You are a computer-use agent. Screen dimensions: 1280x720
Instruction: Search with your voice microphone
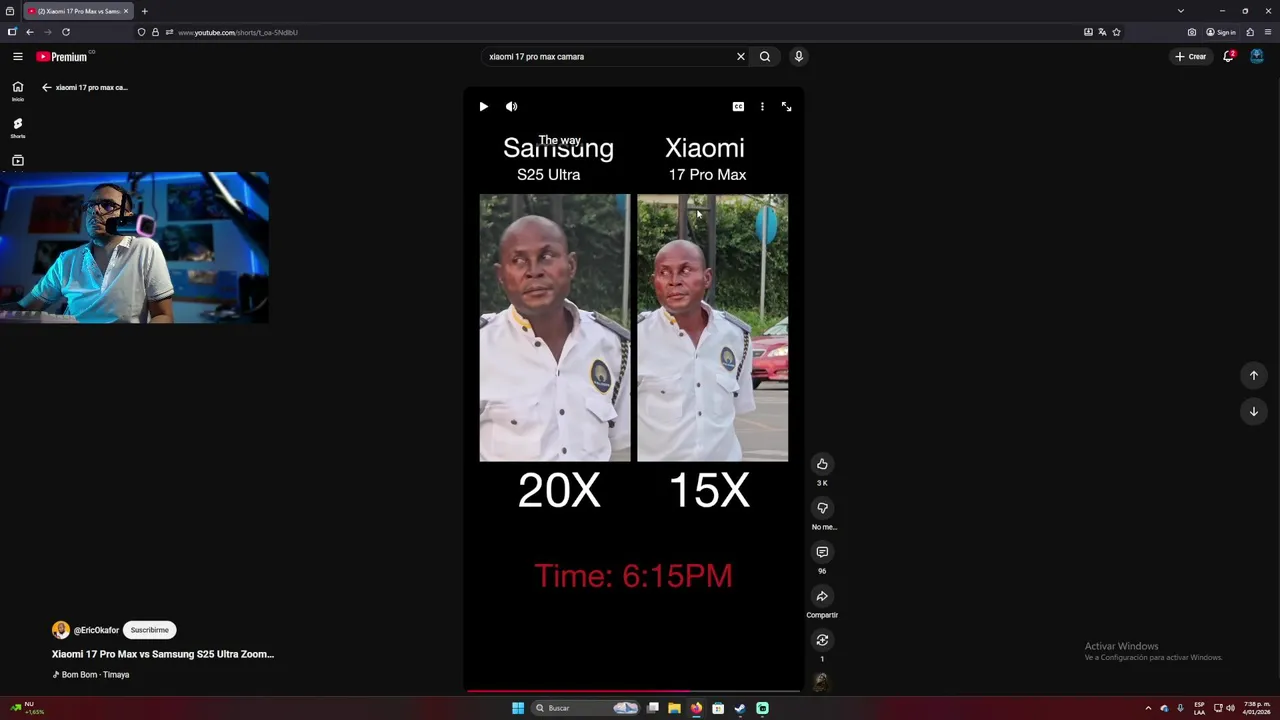[x=798, y=57]
